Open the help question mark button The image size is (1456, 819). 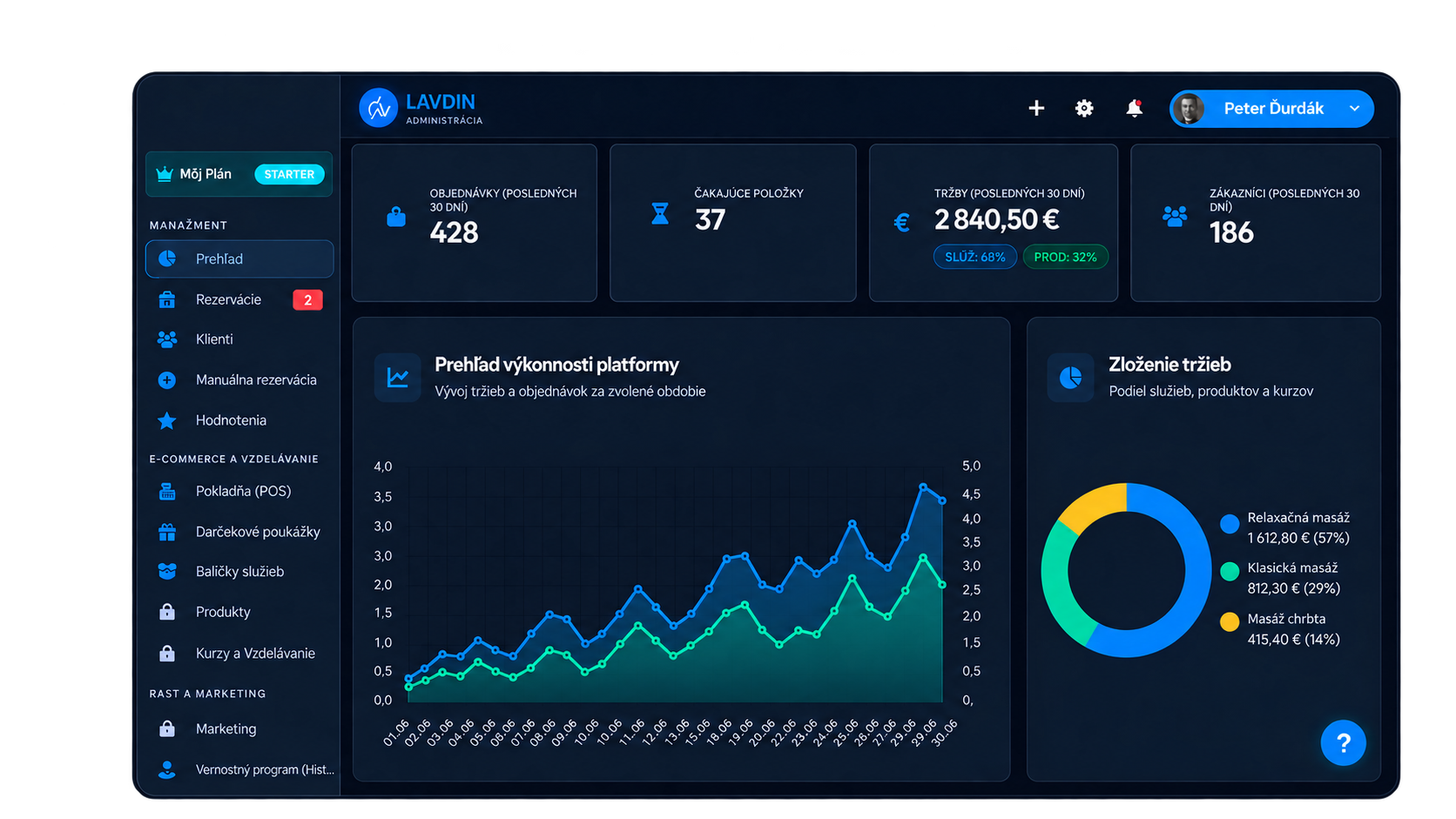(x=1343, y=742)
